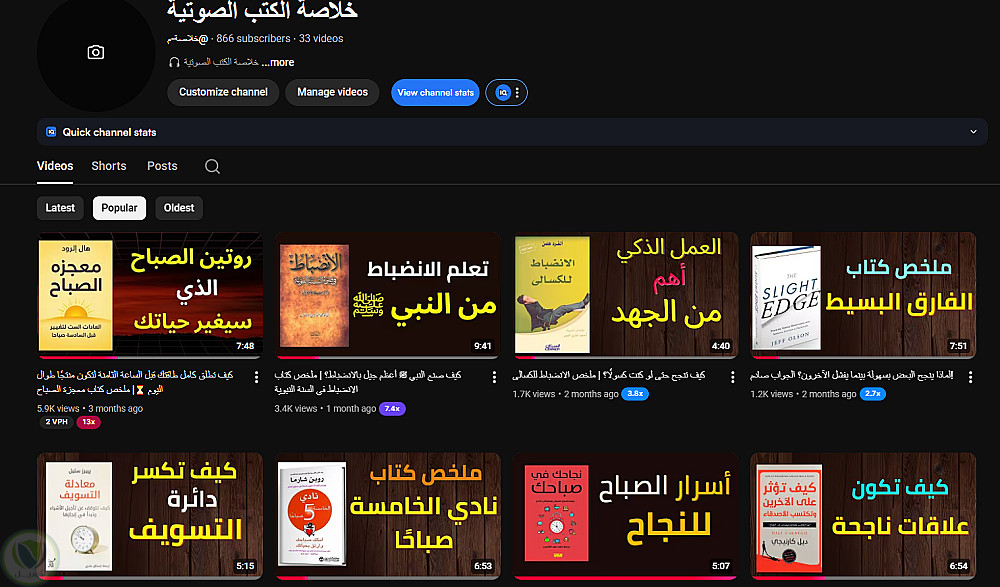Click title of 1.2K views video
This screenshot has width=1000, height=587.
point(852,375)
